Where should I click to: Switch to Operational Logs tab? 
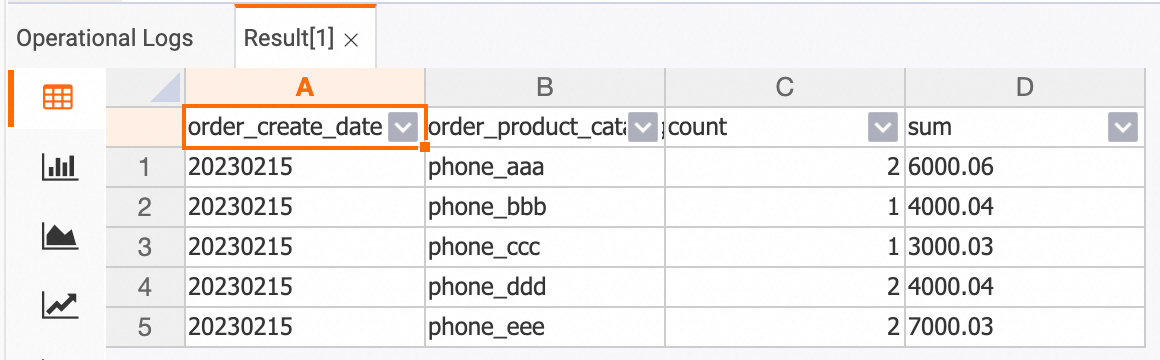pyautogui.click(x=105, y=38)
